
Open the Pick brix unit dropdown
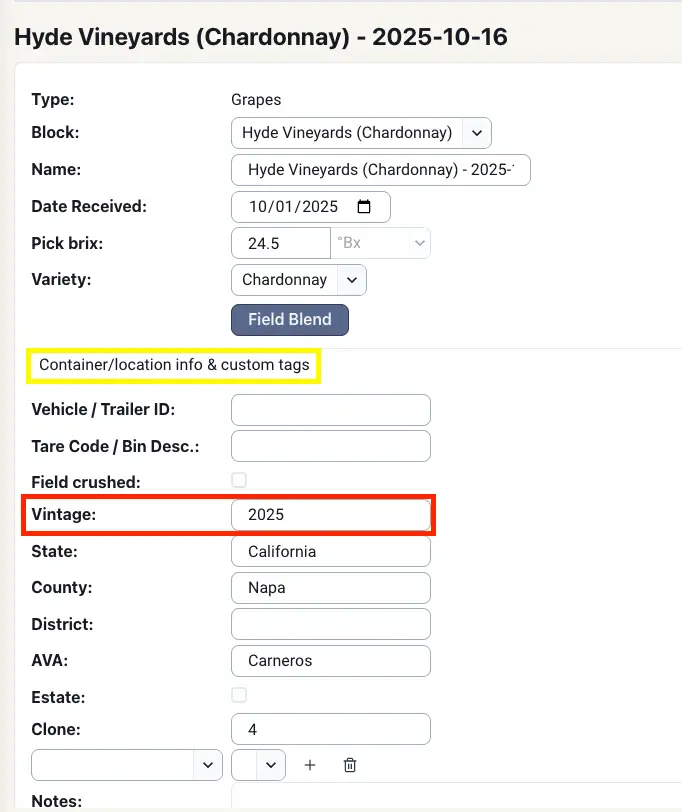[x=381, y=243]
